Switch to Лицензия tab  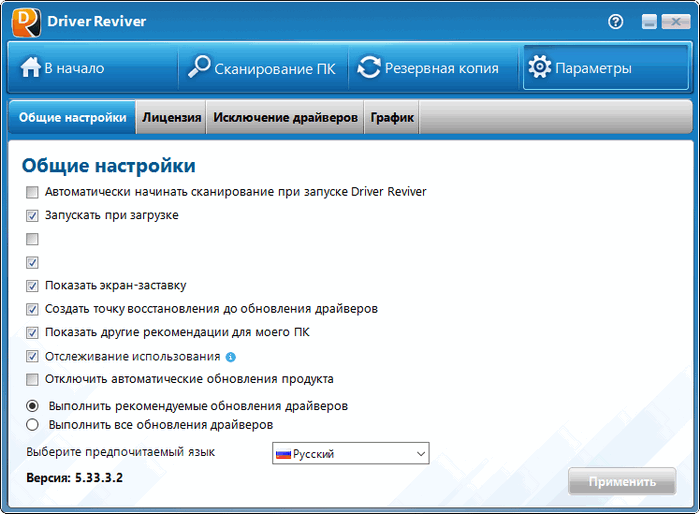(x=171, y=117)
